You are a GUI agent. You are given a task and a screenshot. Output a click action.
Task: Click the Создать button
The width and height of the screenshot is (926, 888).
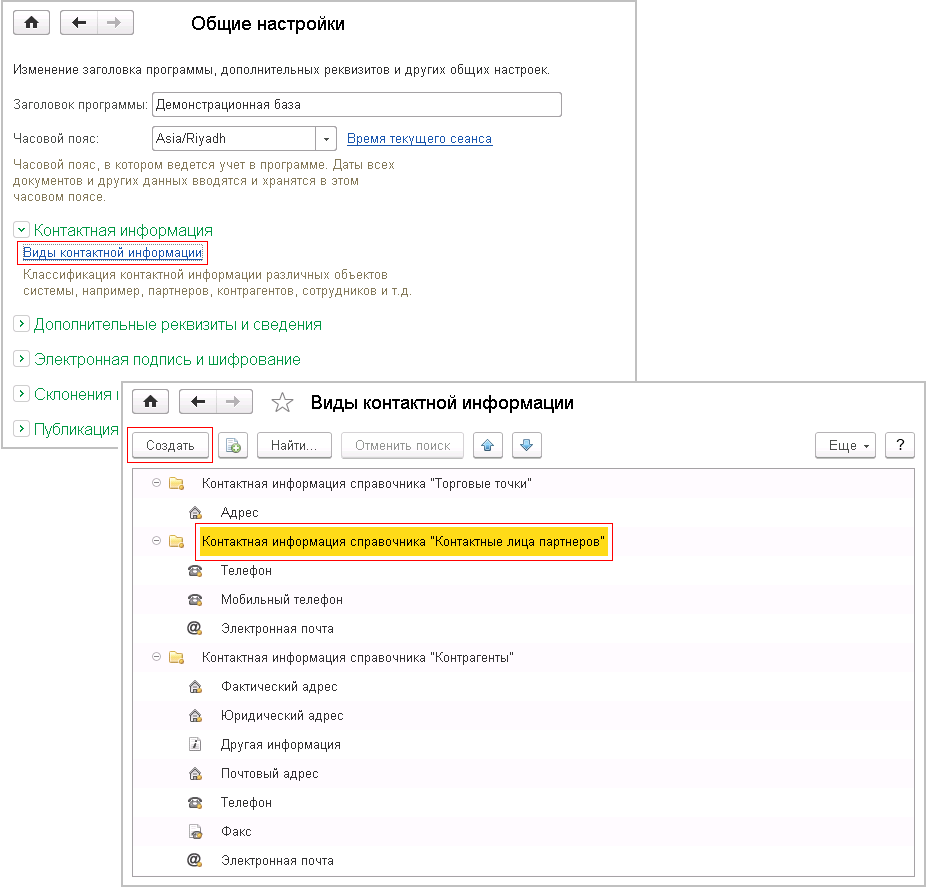pos(170,445)
